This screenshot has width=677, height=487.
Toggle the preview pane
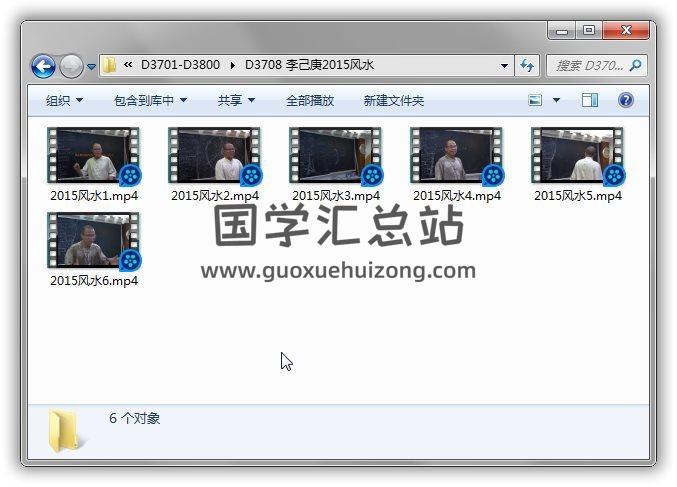pyautogui.click(x=590, y=100)
